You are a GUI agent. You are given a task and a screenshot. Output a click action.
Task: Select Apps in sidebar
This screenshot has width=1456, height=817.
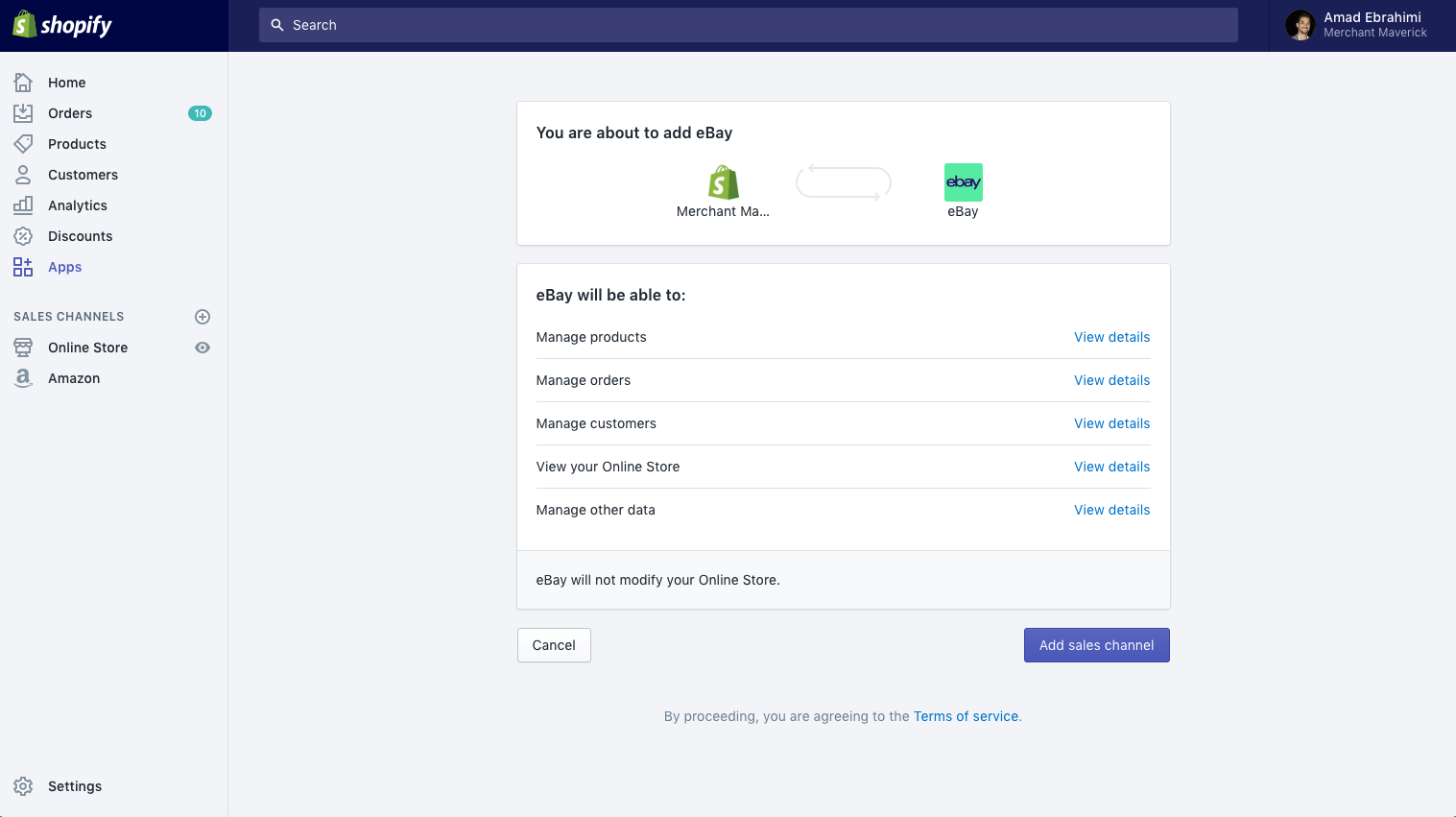(65, 267)
